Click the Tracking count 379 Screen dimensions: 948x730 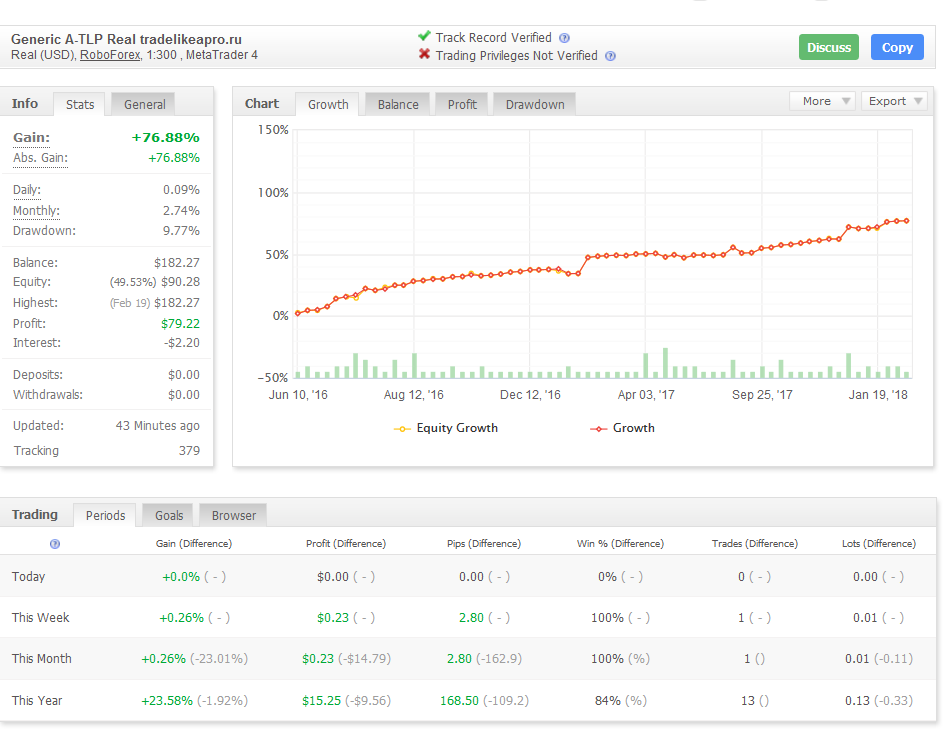coord(189,451)
